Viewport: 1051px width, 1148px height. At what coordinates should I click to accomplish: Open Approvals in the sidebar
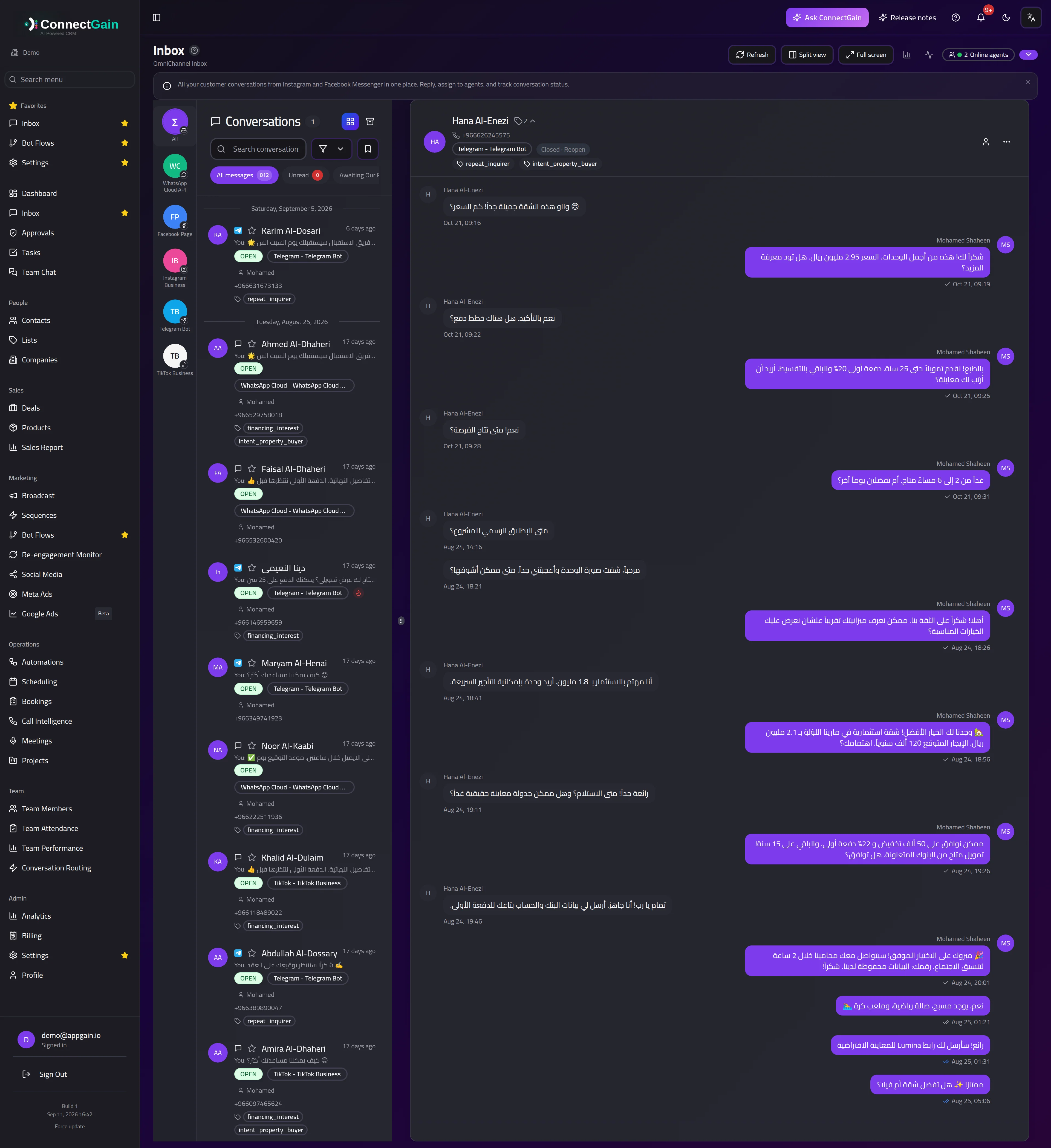click(70, 232)
